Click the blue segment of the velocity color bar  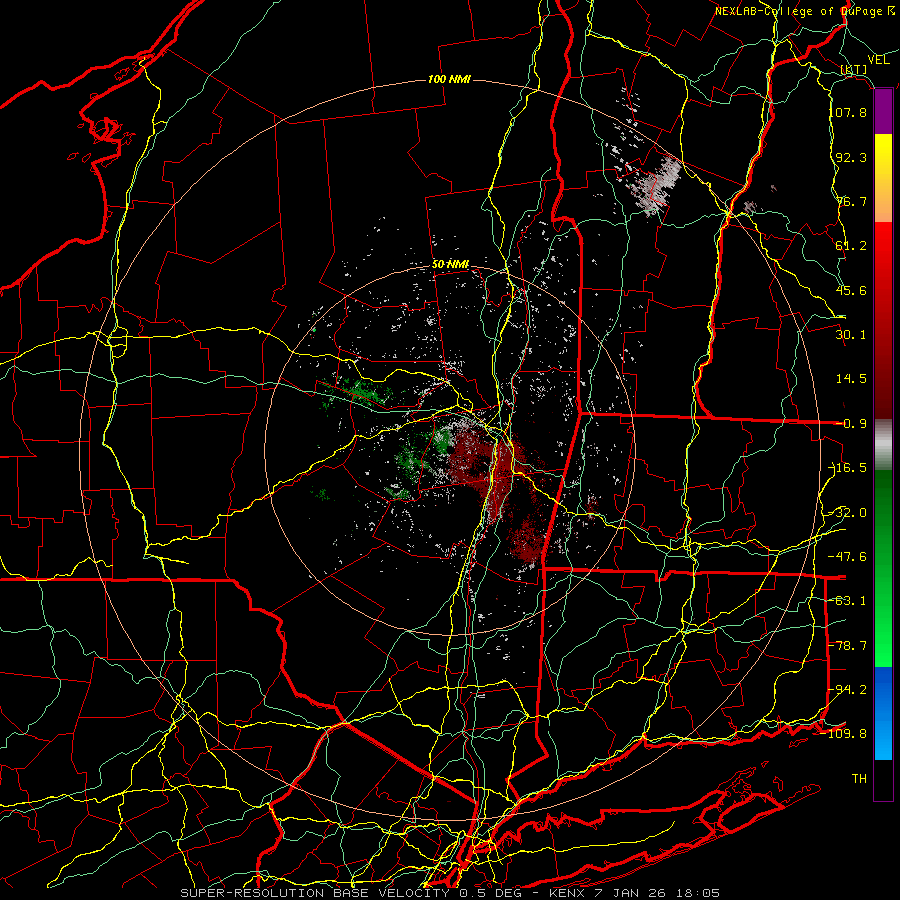(883, 713)
